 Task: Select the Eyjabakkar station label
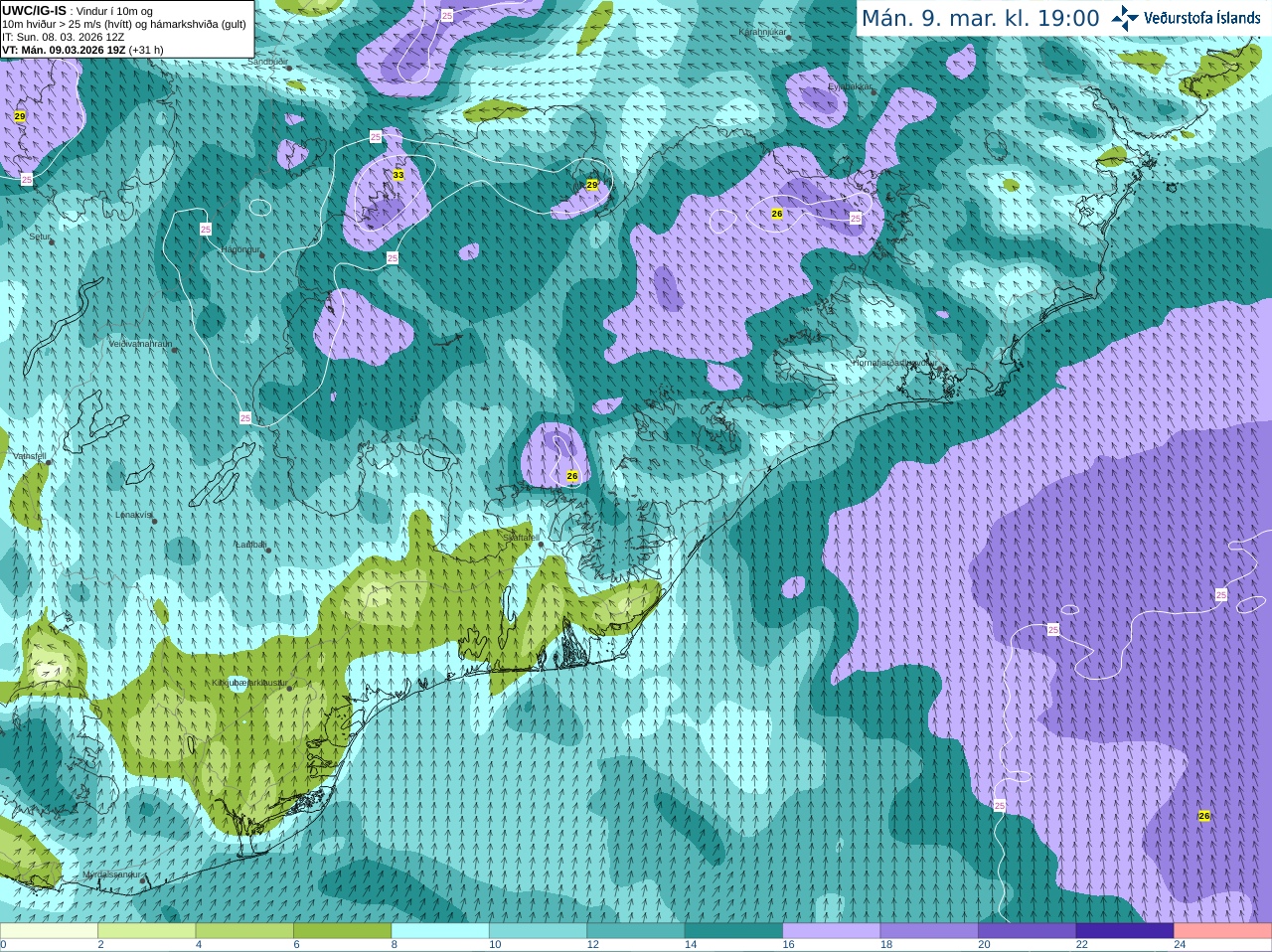850,86
